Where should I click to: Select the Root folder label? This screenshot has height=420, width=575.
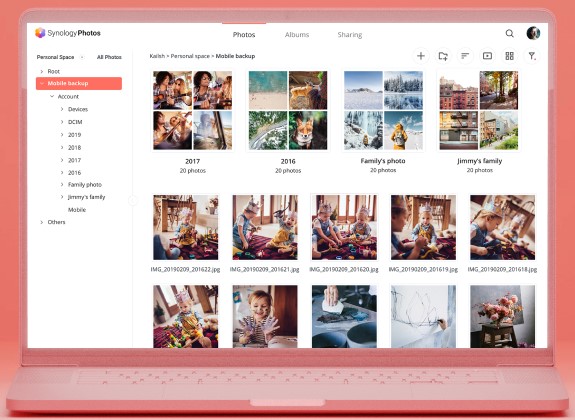click(x=54, y=71)
